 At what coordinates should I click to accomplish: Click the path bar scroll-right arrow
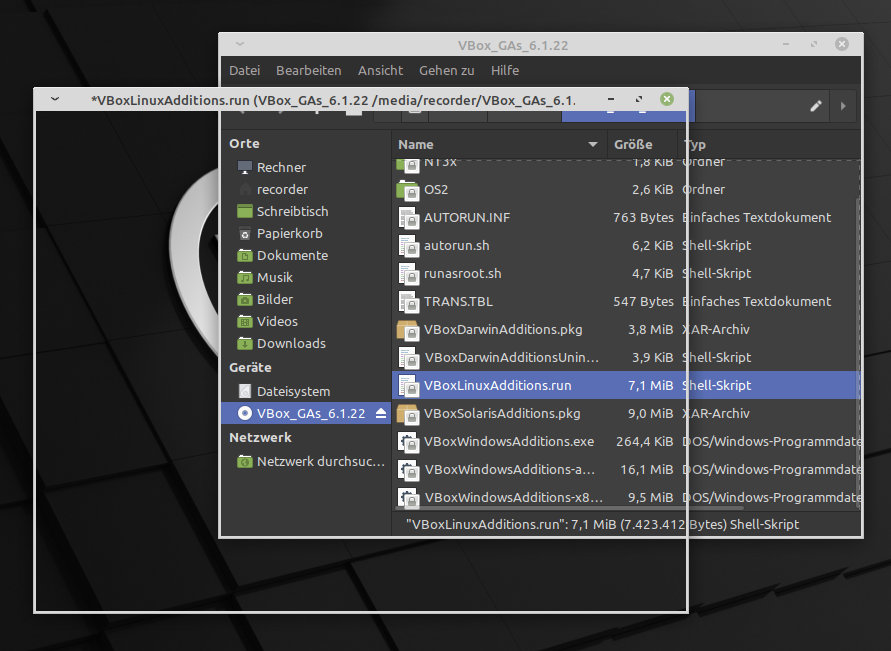[843, 106]
